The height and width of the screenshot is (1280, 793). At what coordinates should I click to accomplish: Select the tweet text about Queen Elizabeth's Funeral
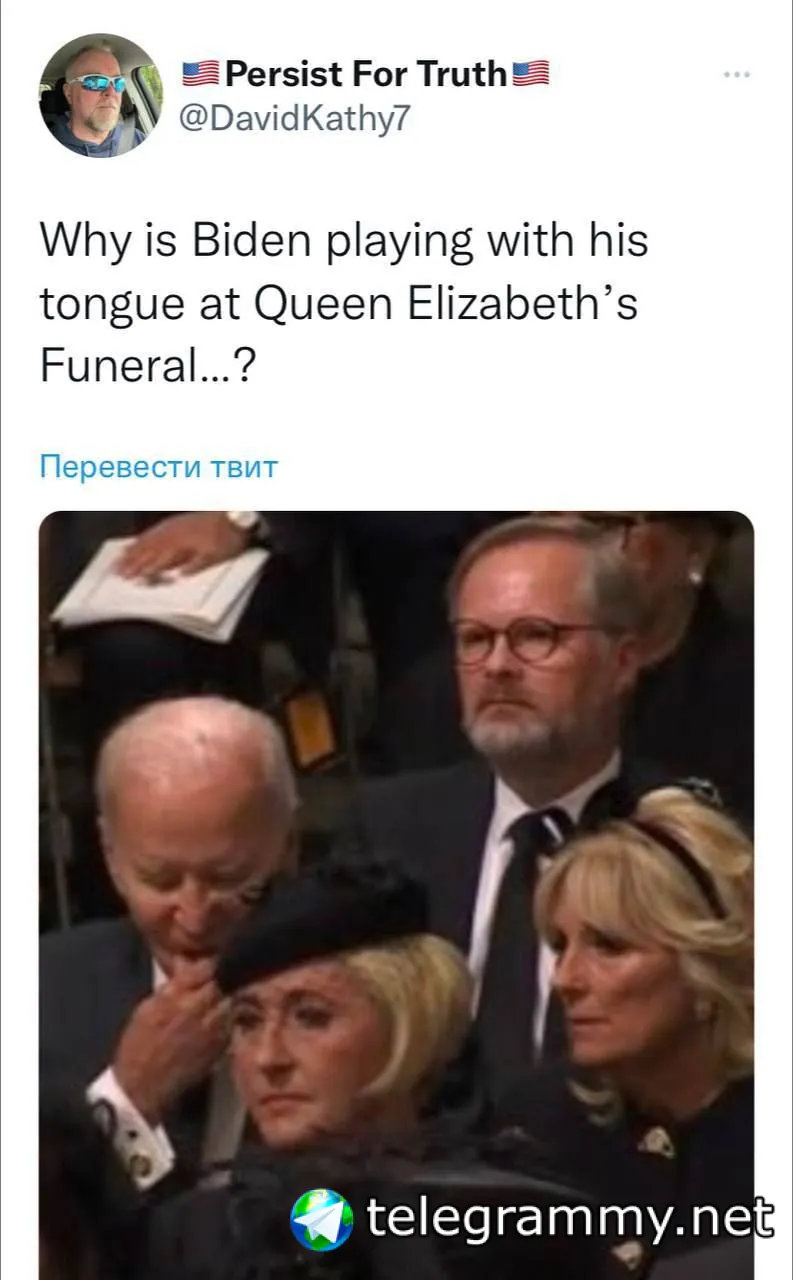[x=344, y=305]
